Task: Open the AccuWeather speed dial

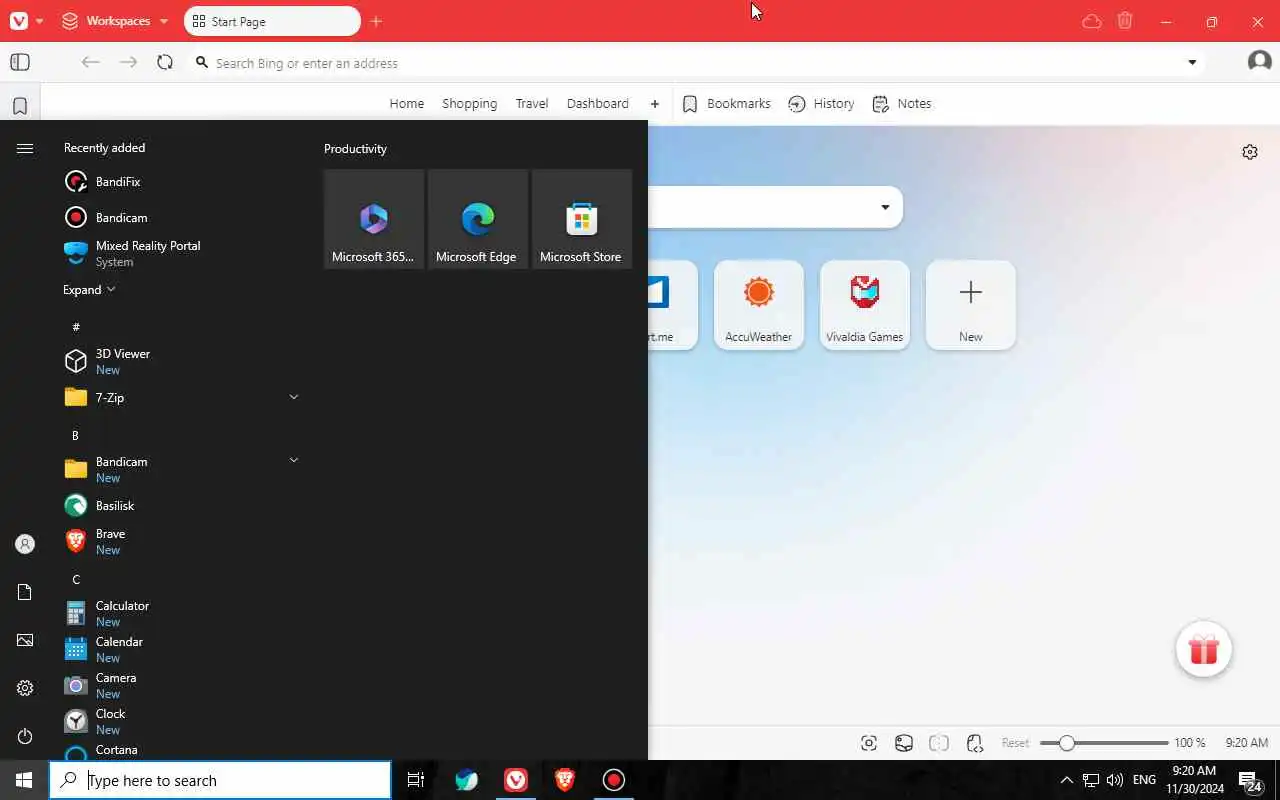Action: click(759, 305)
